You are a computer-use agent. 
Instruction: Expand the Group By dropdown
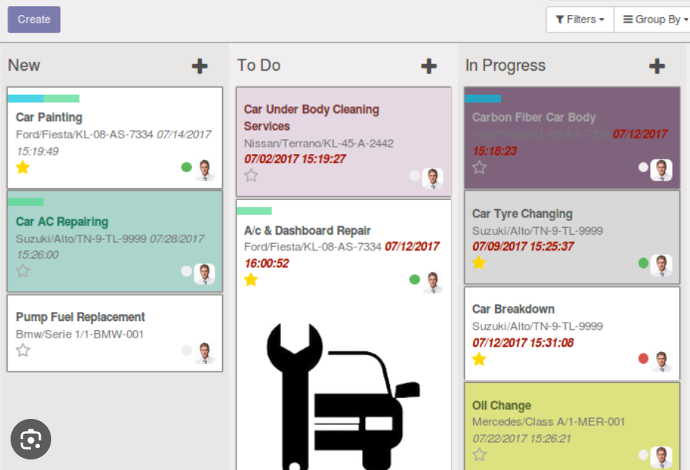(651, 19)
